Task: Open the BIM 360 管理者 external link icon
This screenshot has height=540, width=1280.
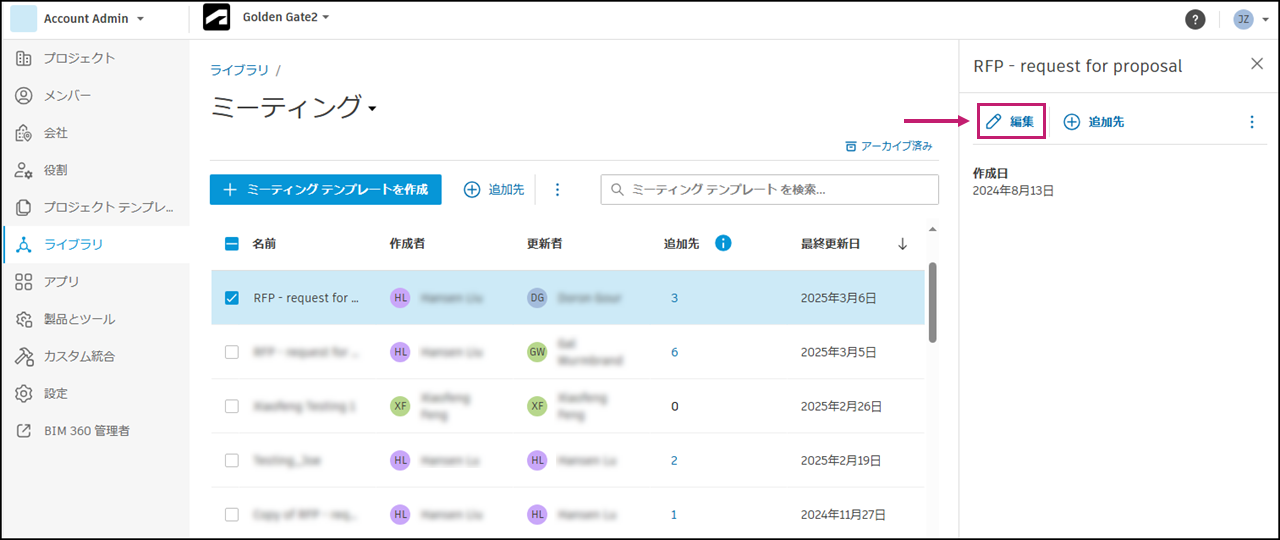Action: [x=24, y=431]
